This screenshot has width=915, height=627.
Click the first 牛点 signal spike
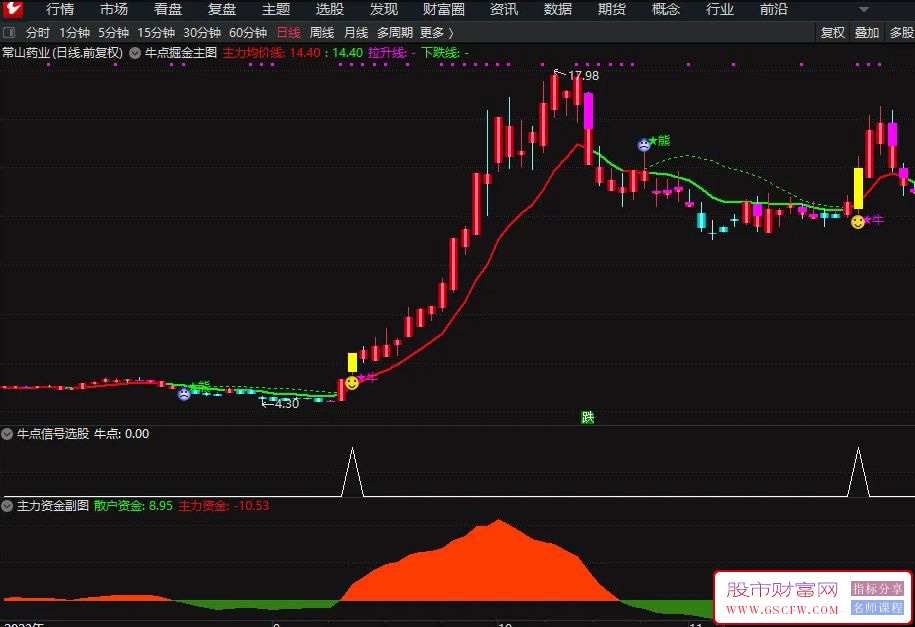352,472
